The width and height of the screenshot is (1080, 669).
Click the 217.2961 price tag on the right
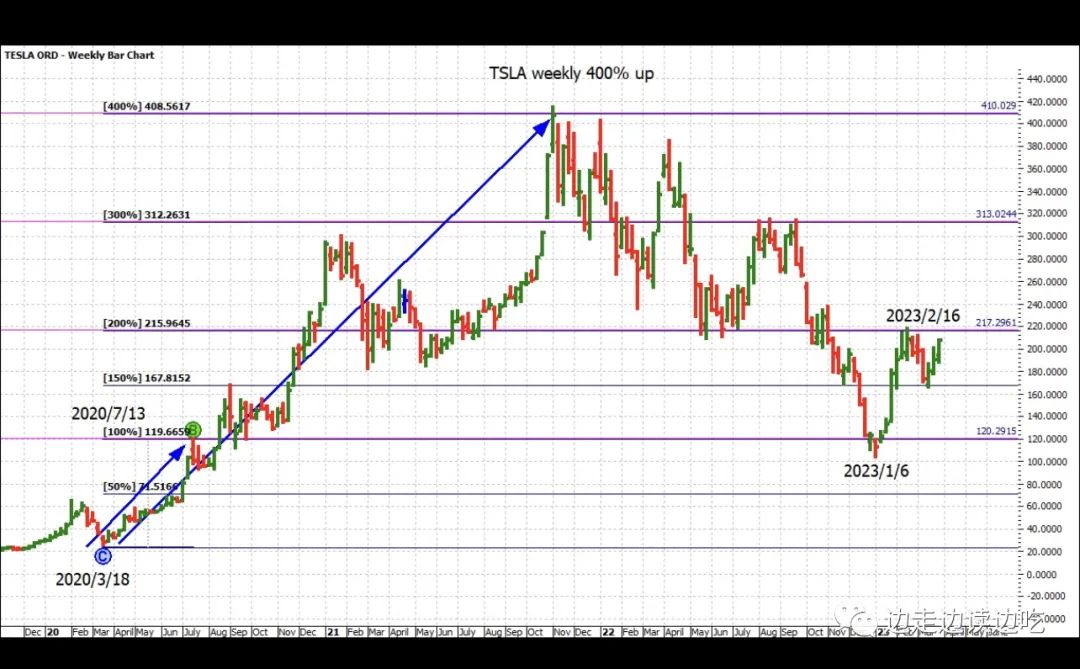pyautogui.click(x=996, y=322)
